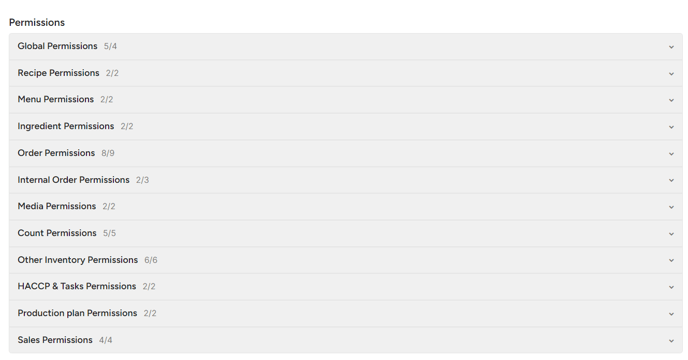
Task: Open Ingredient Permissions via its chevron
Action: 671,127
